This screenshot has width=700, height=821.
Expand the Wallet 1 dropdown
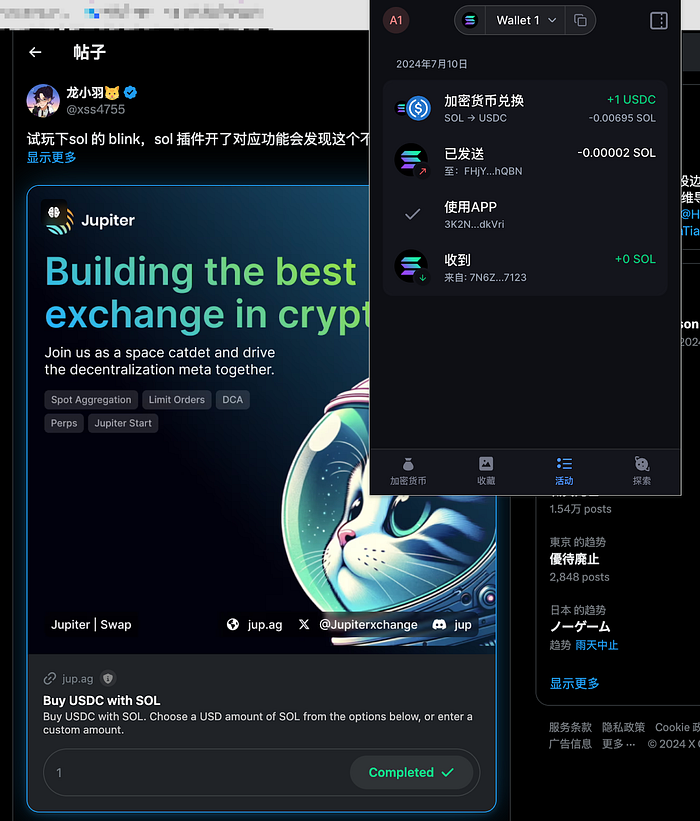click(x=526, y=20)
